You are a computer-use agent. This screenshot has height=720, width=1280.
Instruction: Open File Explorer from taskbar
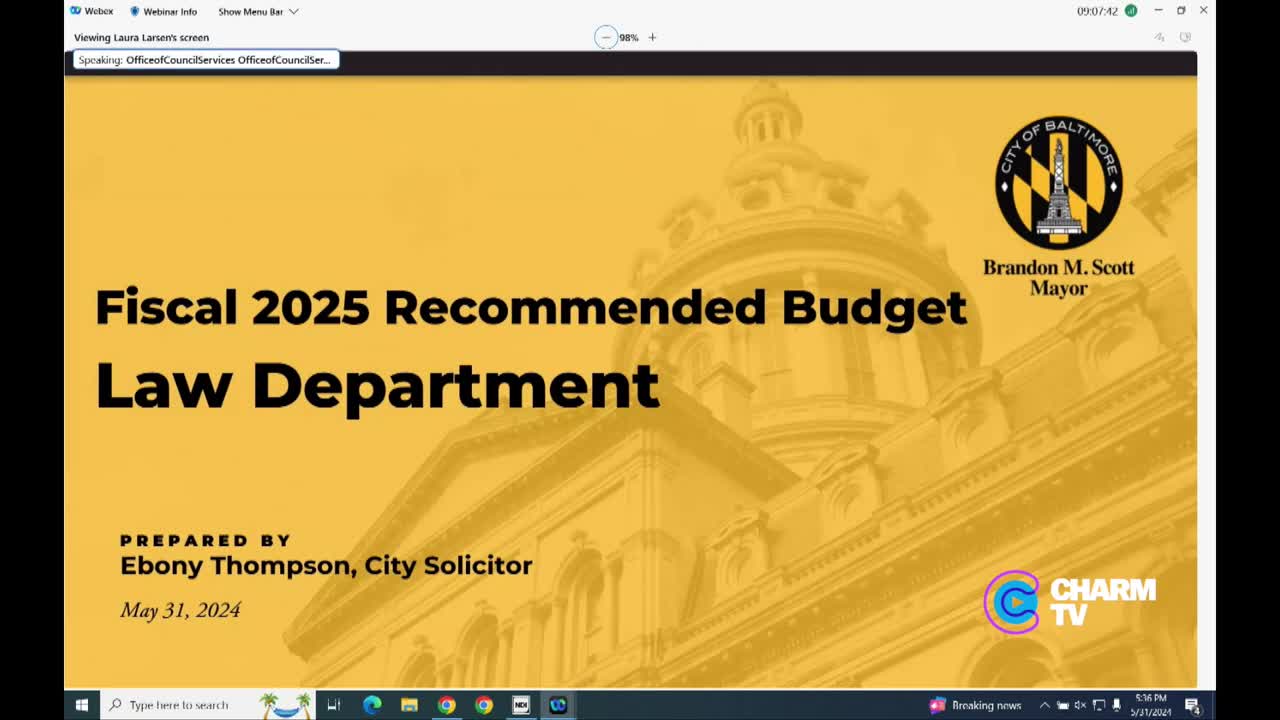pyautogui.click(x=409, y=705)
